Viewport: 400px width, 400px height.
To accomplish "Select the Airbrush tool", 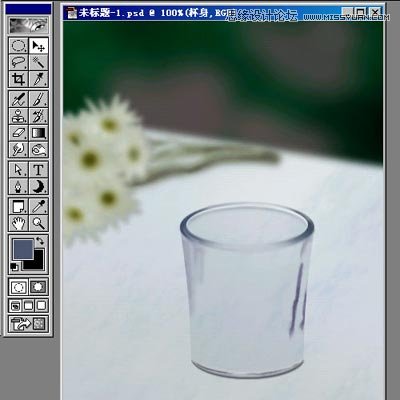I will pyautogui.click(x=19, y=99).
